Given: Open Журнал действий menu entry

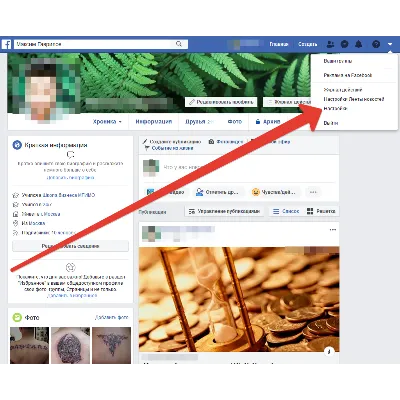Looking at the screenshot, I should (343, 90).
